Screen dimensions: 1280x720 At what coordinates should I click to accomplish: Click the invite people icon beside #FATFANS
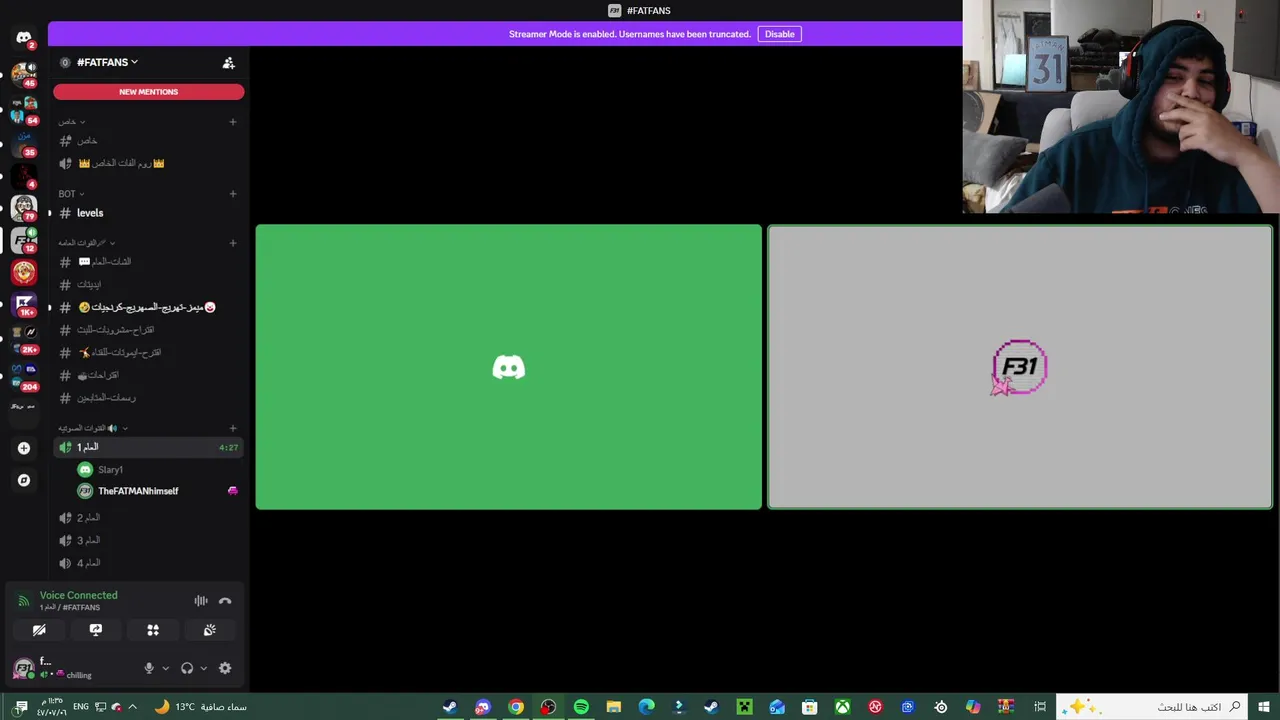click(x=228, y=62)
